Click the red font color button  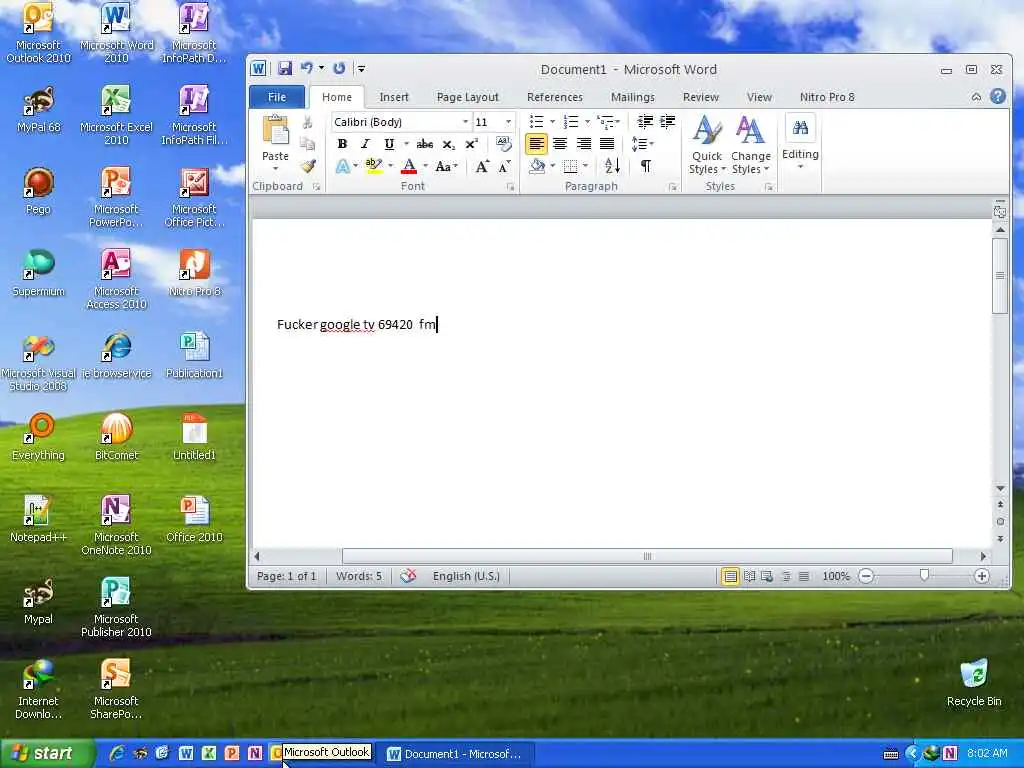[409, 166]
